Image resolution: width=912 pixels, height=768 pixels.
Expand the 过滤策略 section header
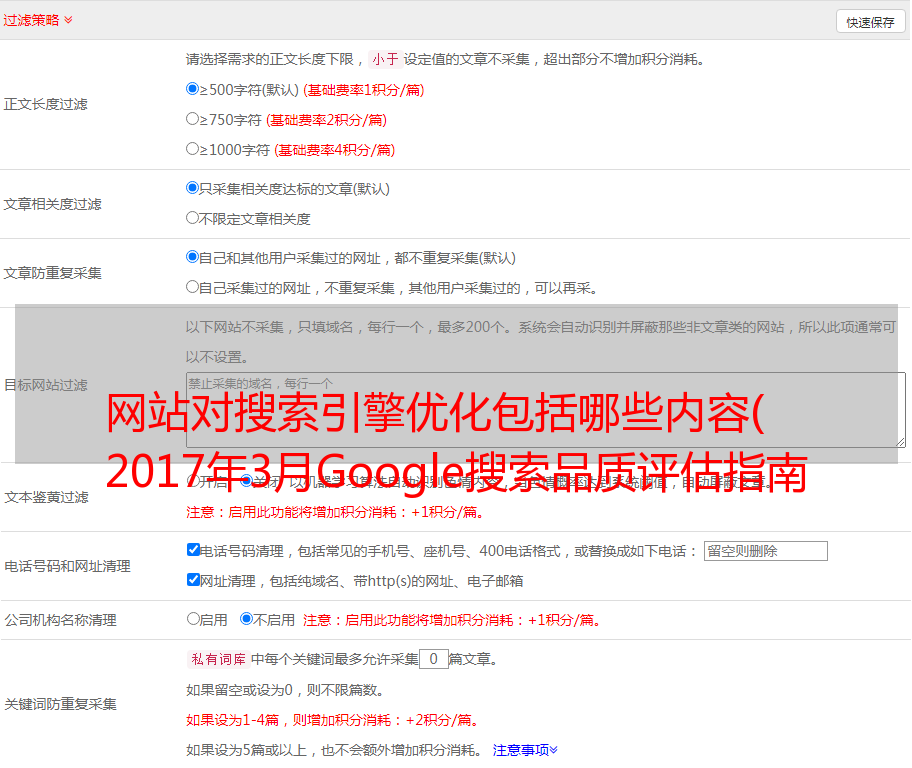[38, 20]
